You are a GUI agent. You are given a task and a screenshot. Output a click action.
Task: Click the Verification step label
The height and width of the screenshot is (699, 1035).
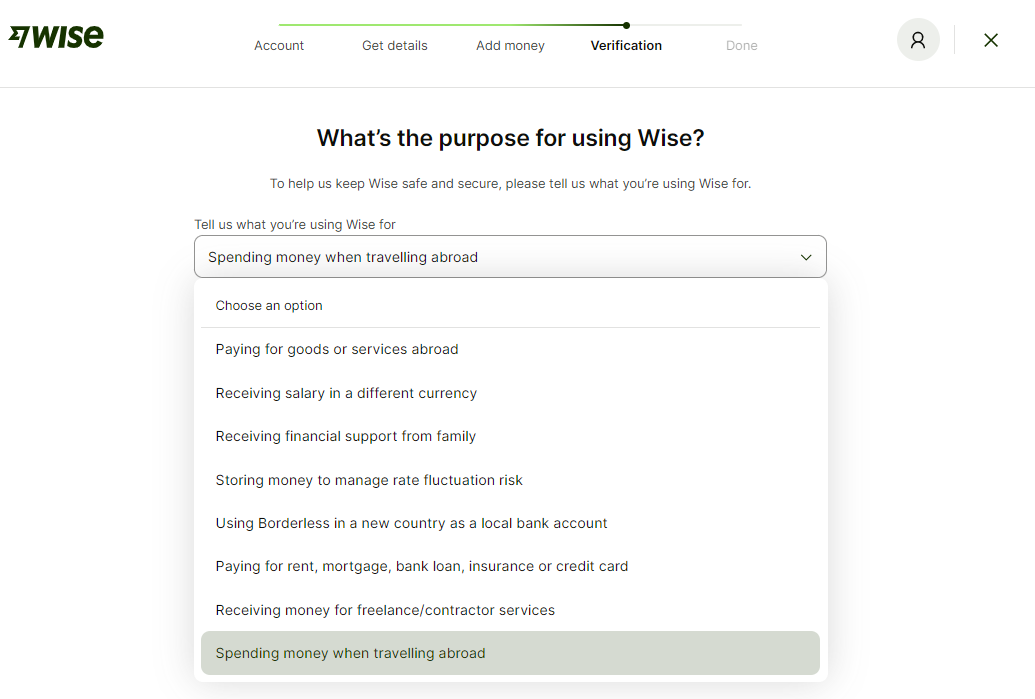[626, 45]
